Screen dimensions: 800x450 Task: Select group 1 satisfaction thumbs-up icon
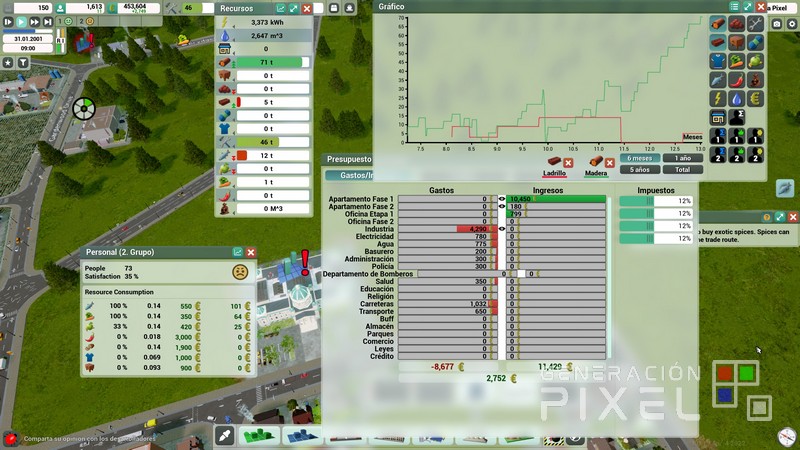tap(737, 136)
